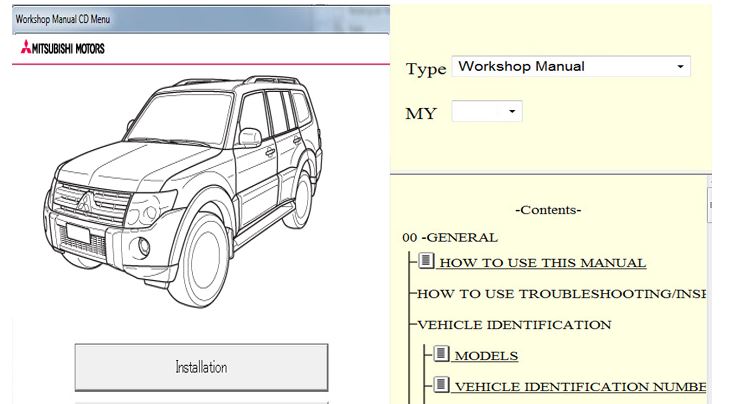Click the document icon next to MODELS
Image resolution: width=731 pixels, height=404 pixels.
[x=442, y=354]
